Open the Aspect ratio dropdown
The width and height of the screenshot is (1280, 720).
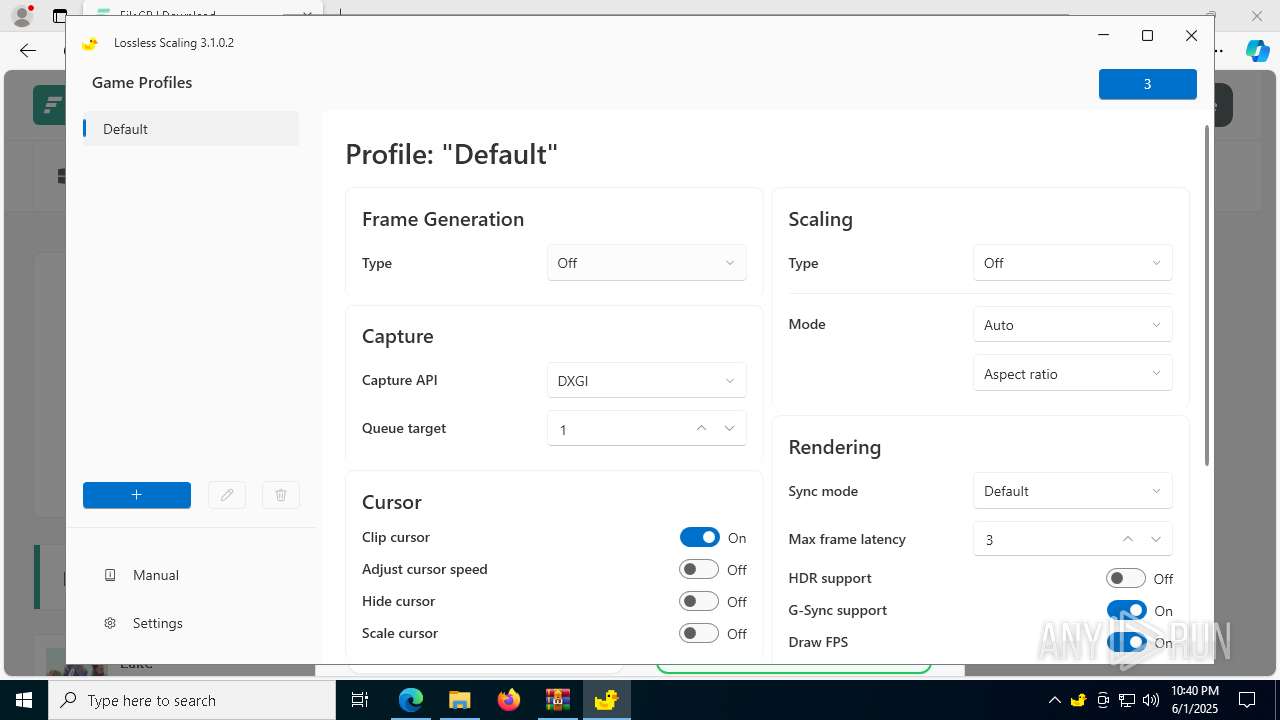tap(1072, 374)
